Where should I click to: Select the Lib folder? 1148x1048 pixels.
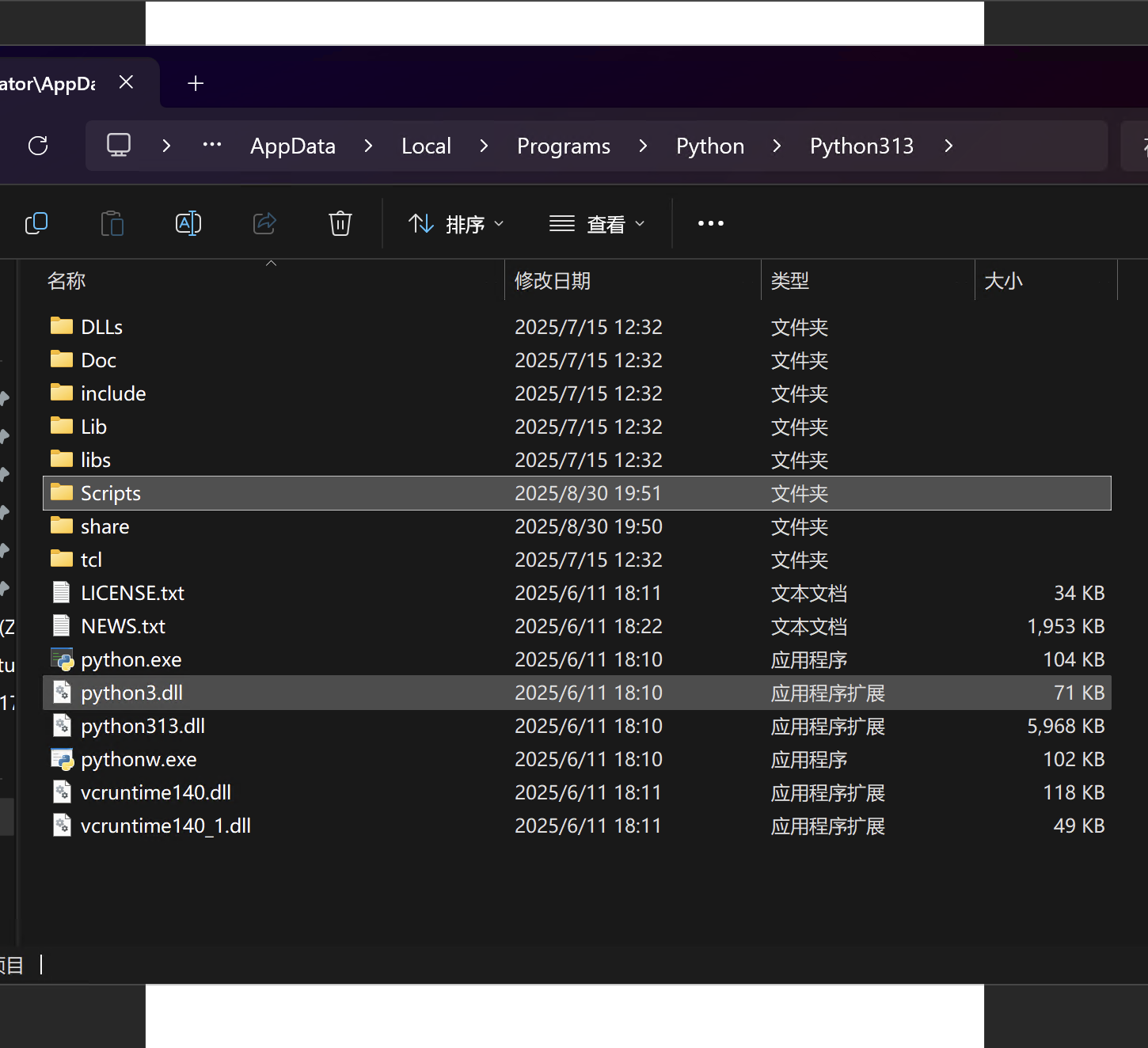tap(93, 427)
